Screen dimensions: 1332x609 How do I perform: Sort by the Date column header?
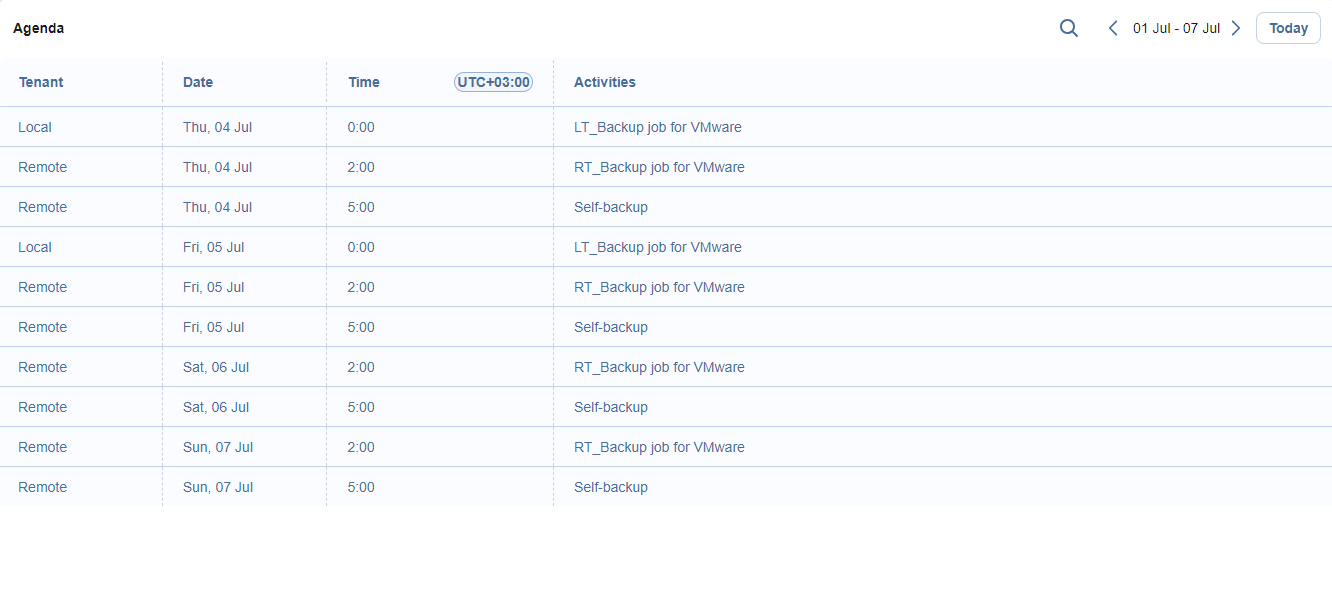pyautogui.click(x=198, y=82)
